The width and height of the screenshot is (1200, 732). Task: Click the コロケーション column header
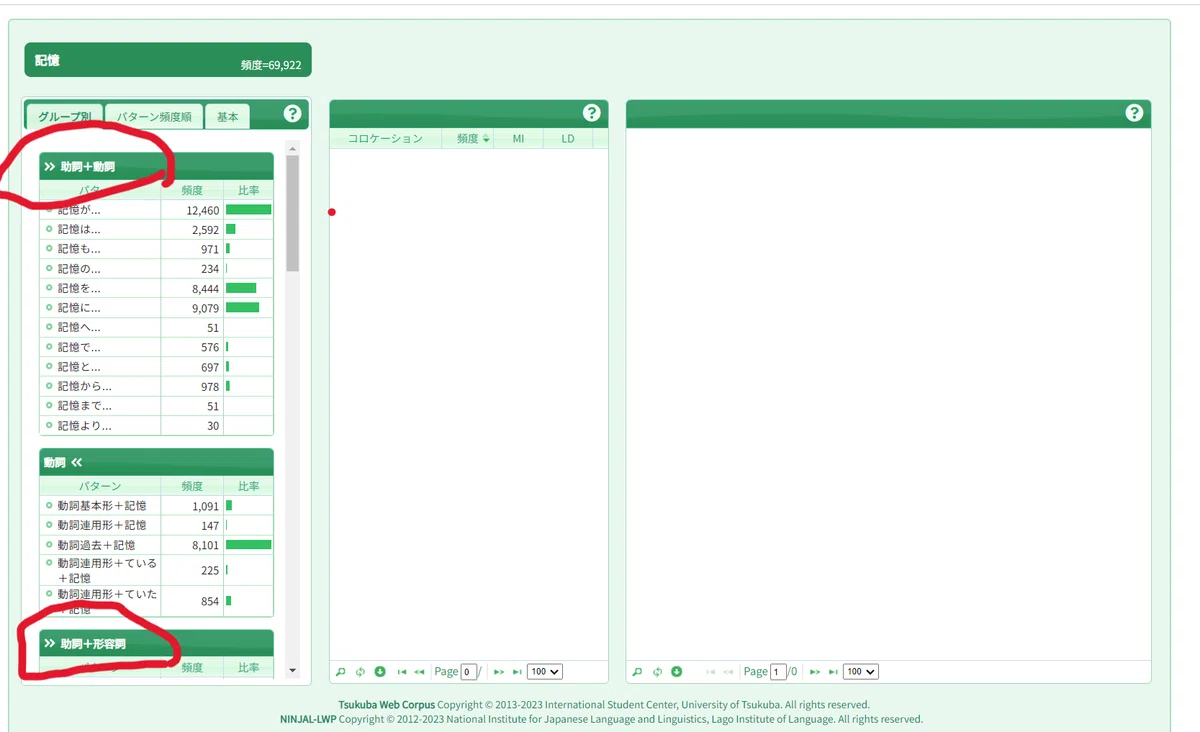pyautogui.click(x=386, y=139)
